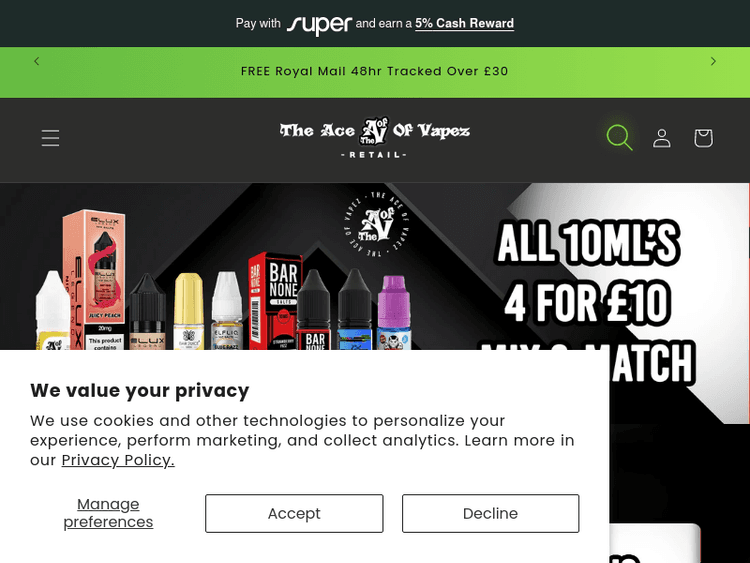Open the shopping cart bag icon
Image resolution: width=750 pixels, height=563 pixels.
click(704, 138)
